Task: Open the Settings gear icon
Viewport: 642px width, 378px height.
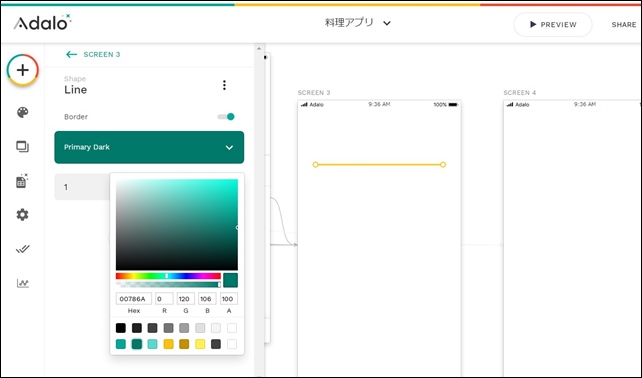Action: click(x=23, y=215)
